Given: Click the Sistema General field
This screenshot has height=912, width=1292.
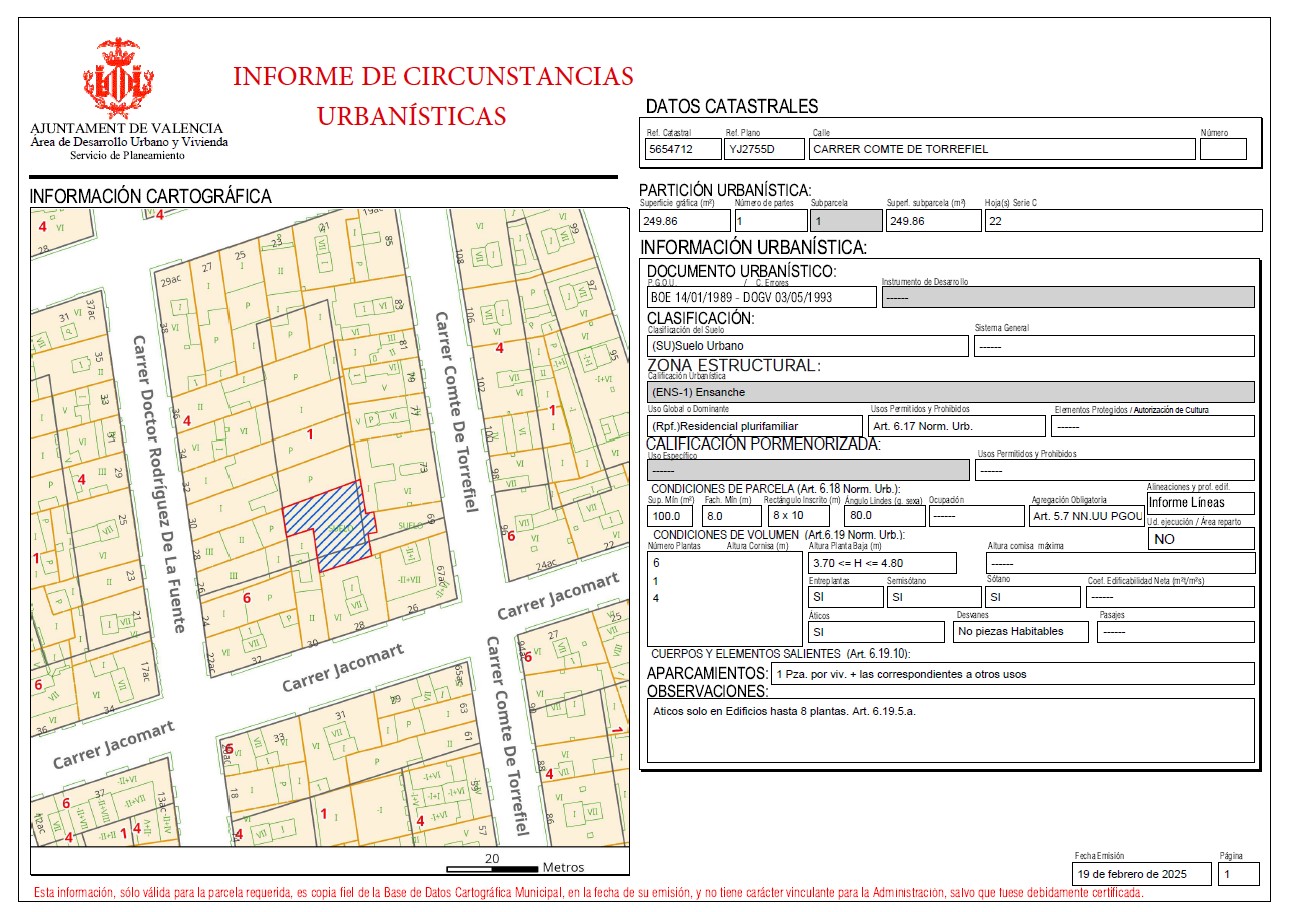Looking at the screenshot, I should pyautogui.click(x=1115, y=346).
